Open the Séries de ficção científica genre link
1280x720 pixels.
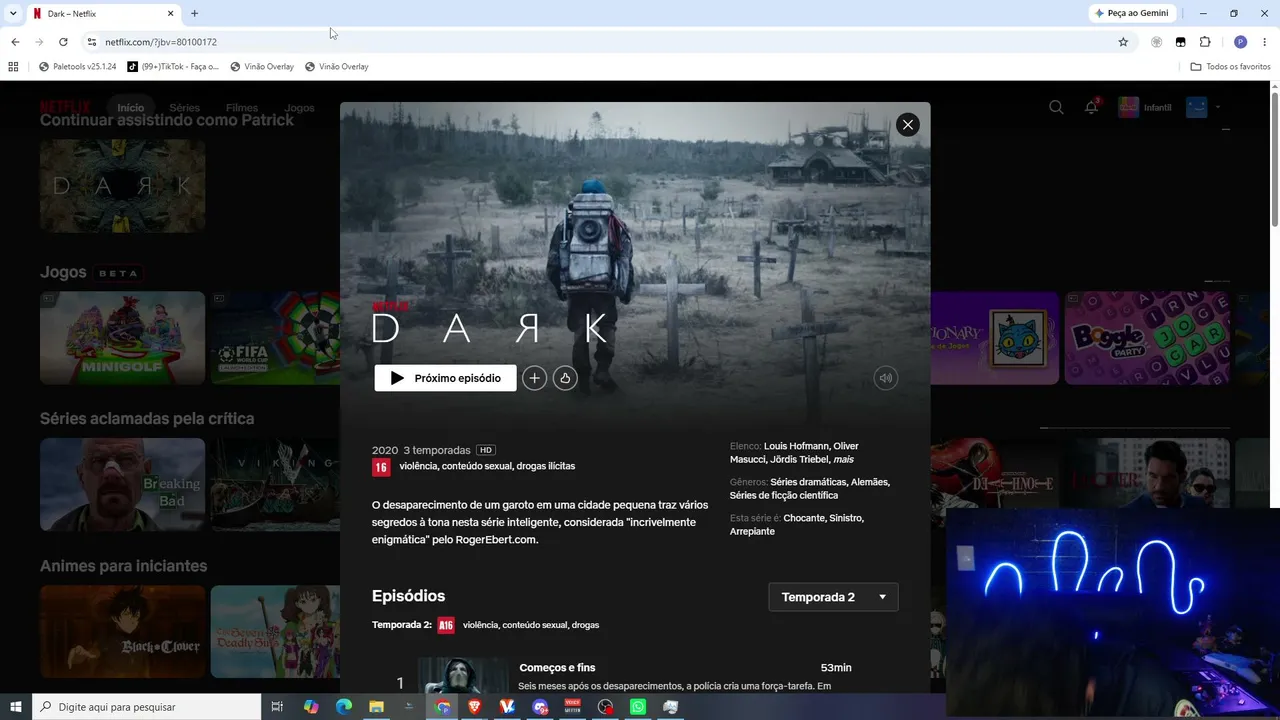(x=784, y=495)
